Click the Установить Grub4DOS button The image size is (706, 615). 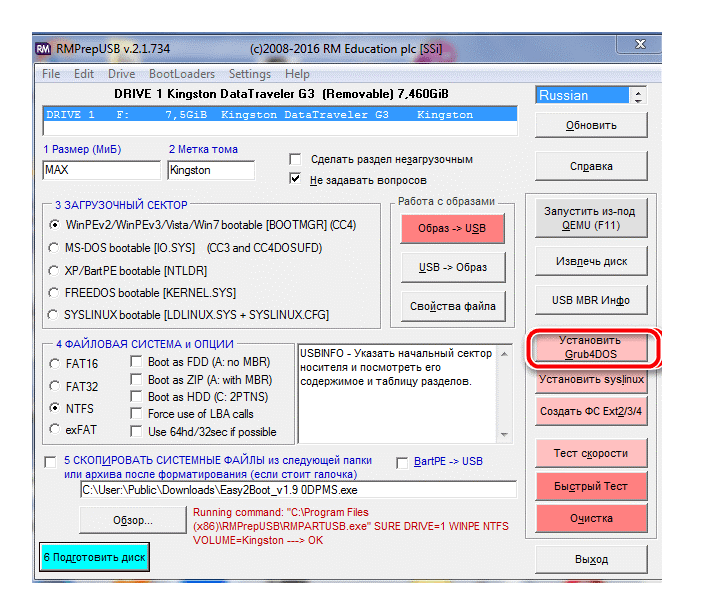pyautogui.click(x=590, y=347)
